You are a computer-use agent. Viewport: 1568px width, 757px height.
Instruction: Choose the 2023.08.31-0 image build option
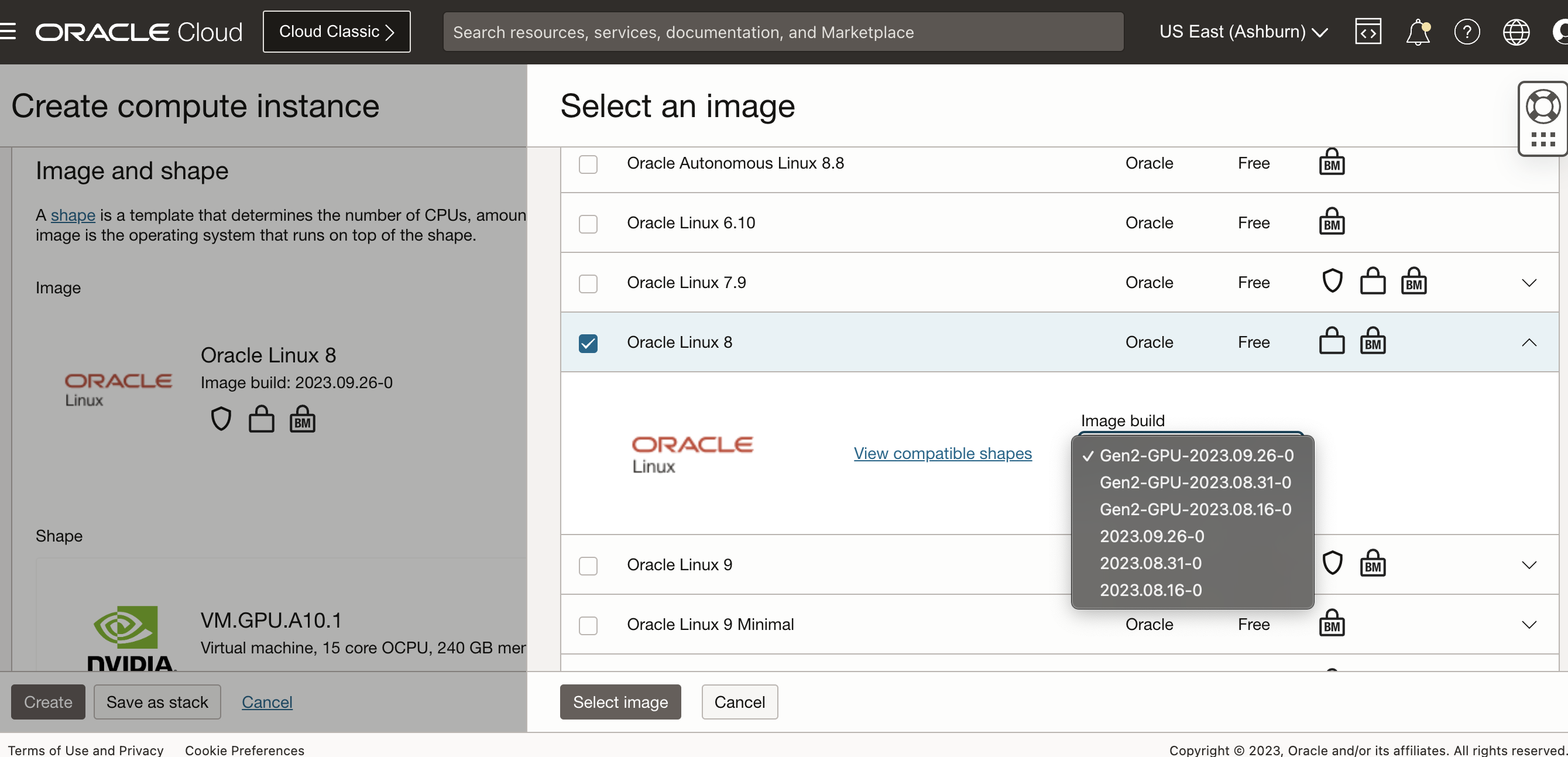(x=1151, y=563)
